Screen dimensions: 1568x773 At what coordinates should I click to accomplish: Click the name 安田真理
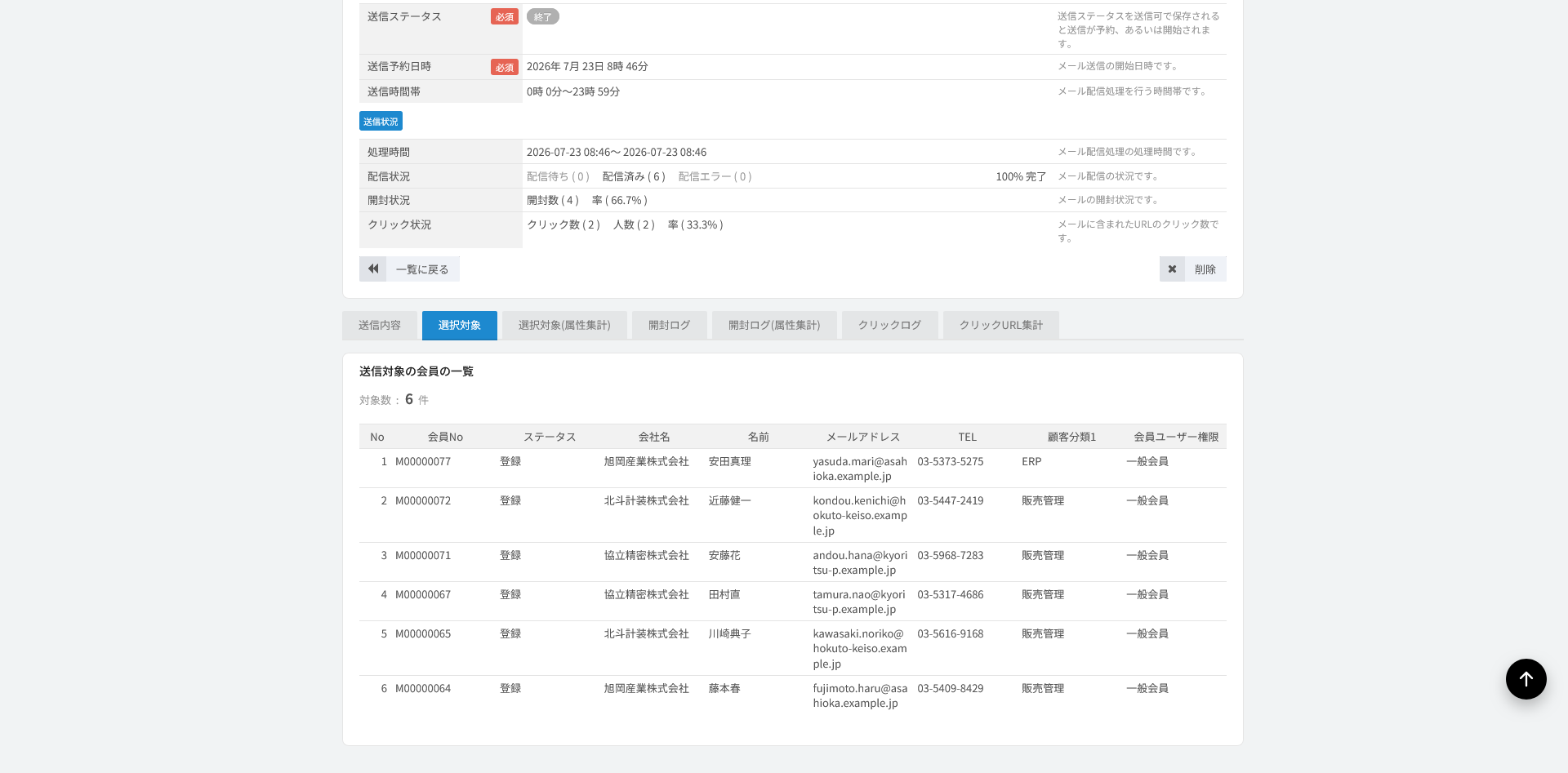730,461
